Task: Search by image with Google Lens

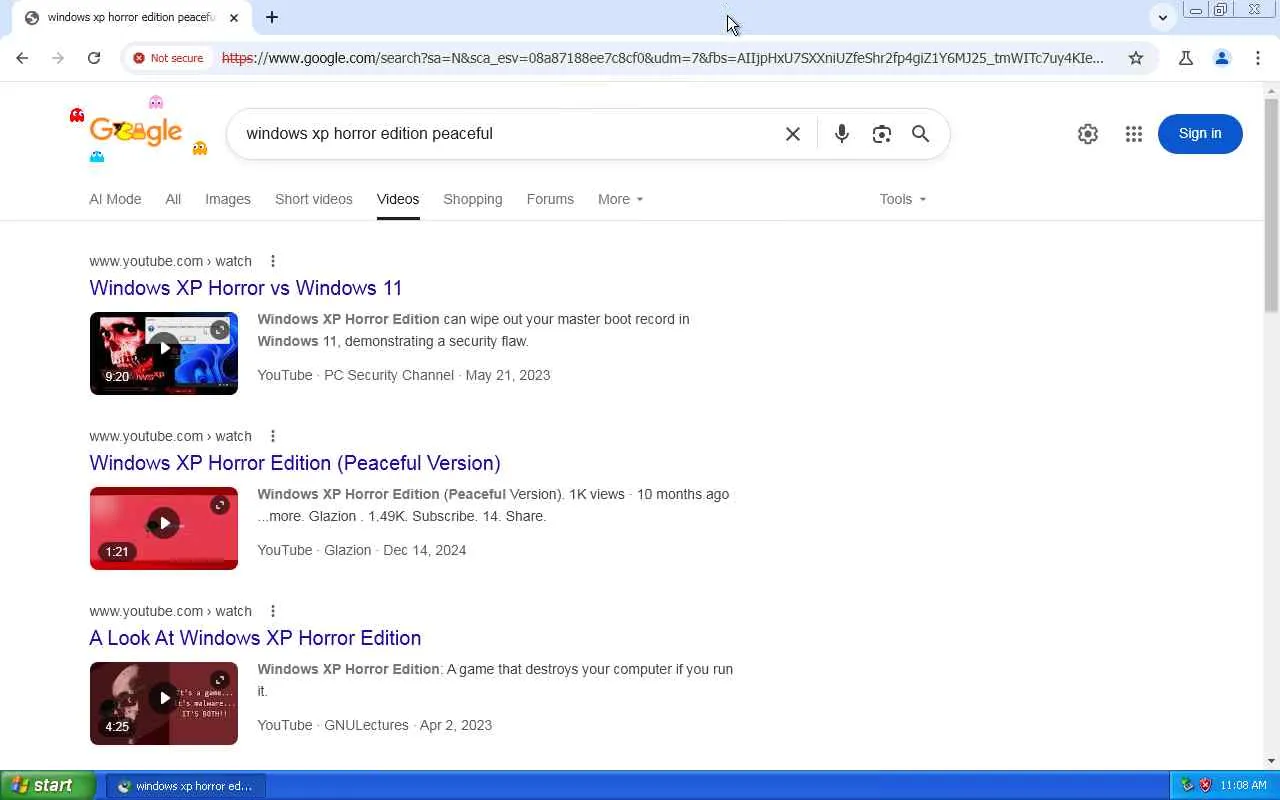Action: [x=881, y=134]
